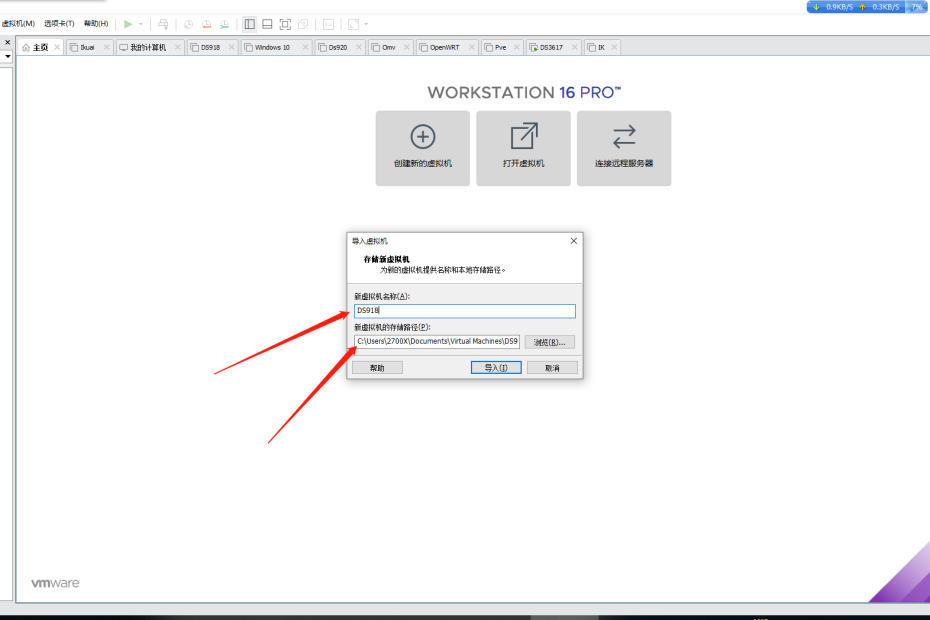Close the DS918 tab
The image size is (930, 620).
coord(231,47)
